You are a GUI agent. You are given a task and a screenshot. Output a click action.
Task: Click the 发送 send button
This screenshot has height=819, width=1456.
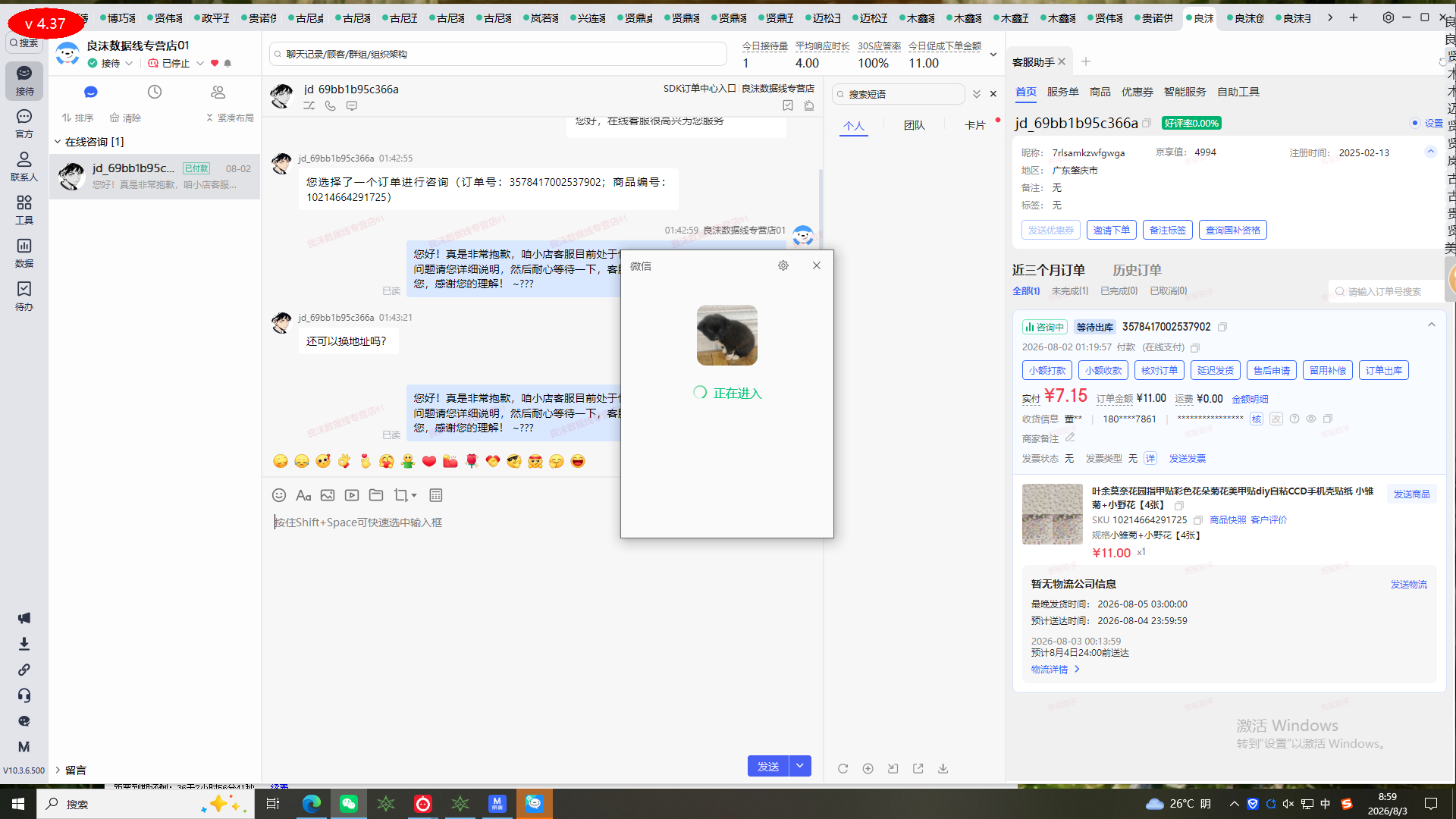[x=768, y=766]
